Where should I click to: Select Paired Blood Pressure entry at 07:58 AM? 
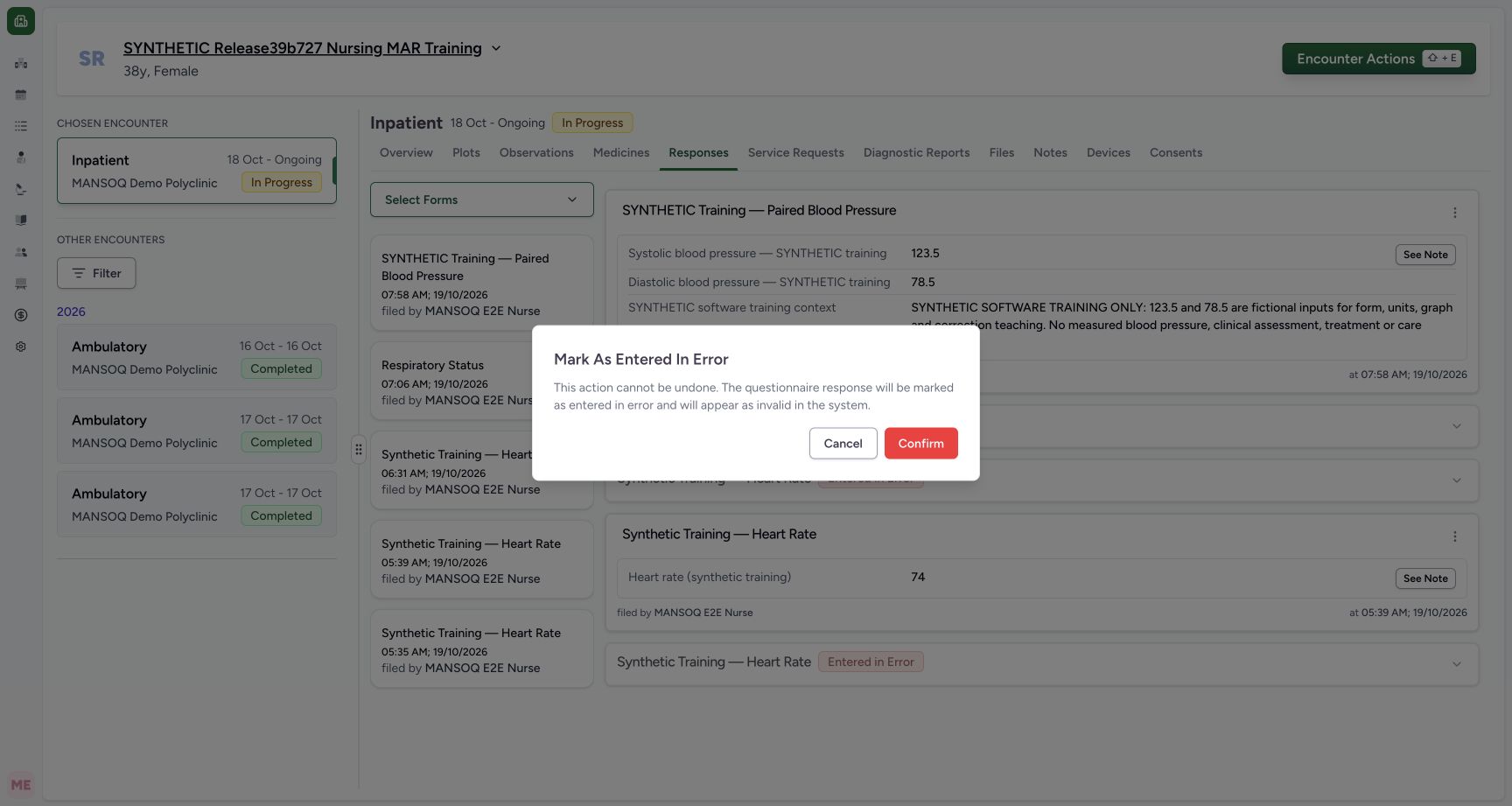pyautogui.click(x=482, y=284)
